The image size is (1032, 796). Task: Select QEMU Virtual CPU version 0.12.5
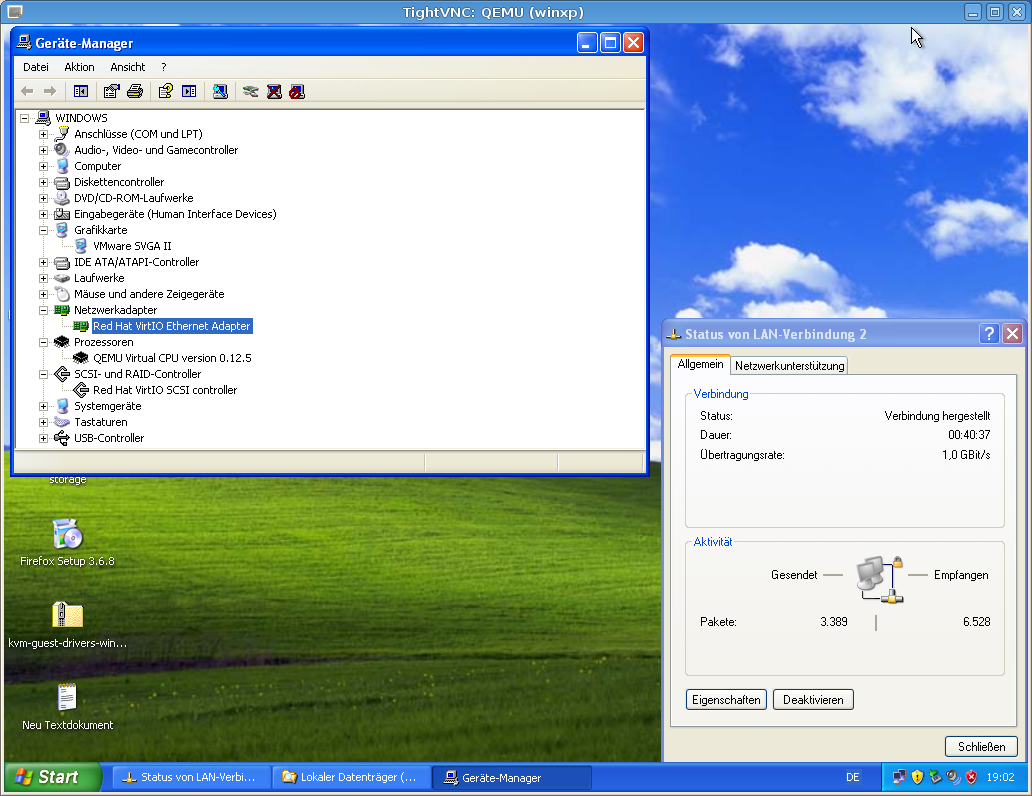point(172,358)
